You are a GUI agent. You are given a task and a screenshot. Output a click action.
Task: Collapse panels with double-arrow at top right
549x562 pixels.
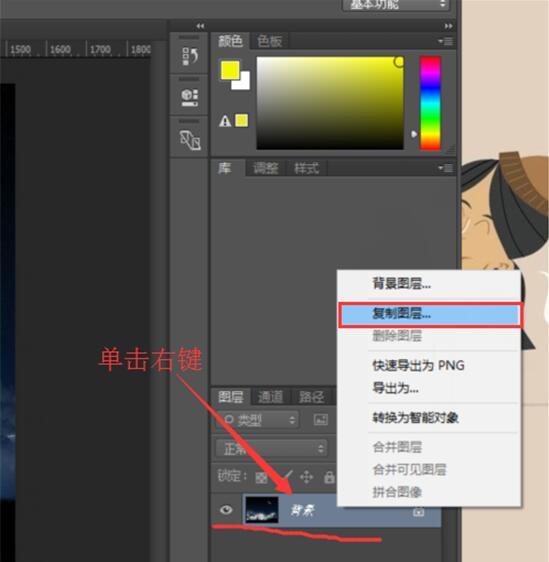coord(448,26)
